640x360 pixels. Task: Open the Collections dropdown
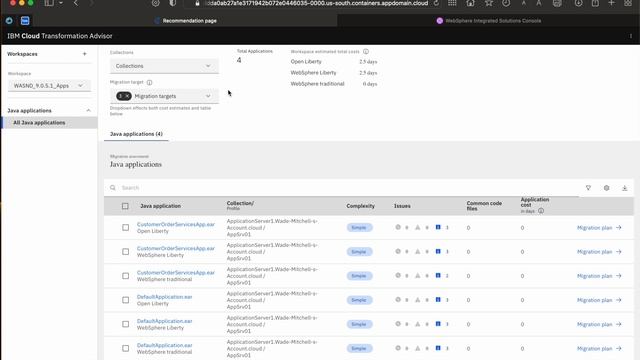(x=164, y=66)
